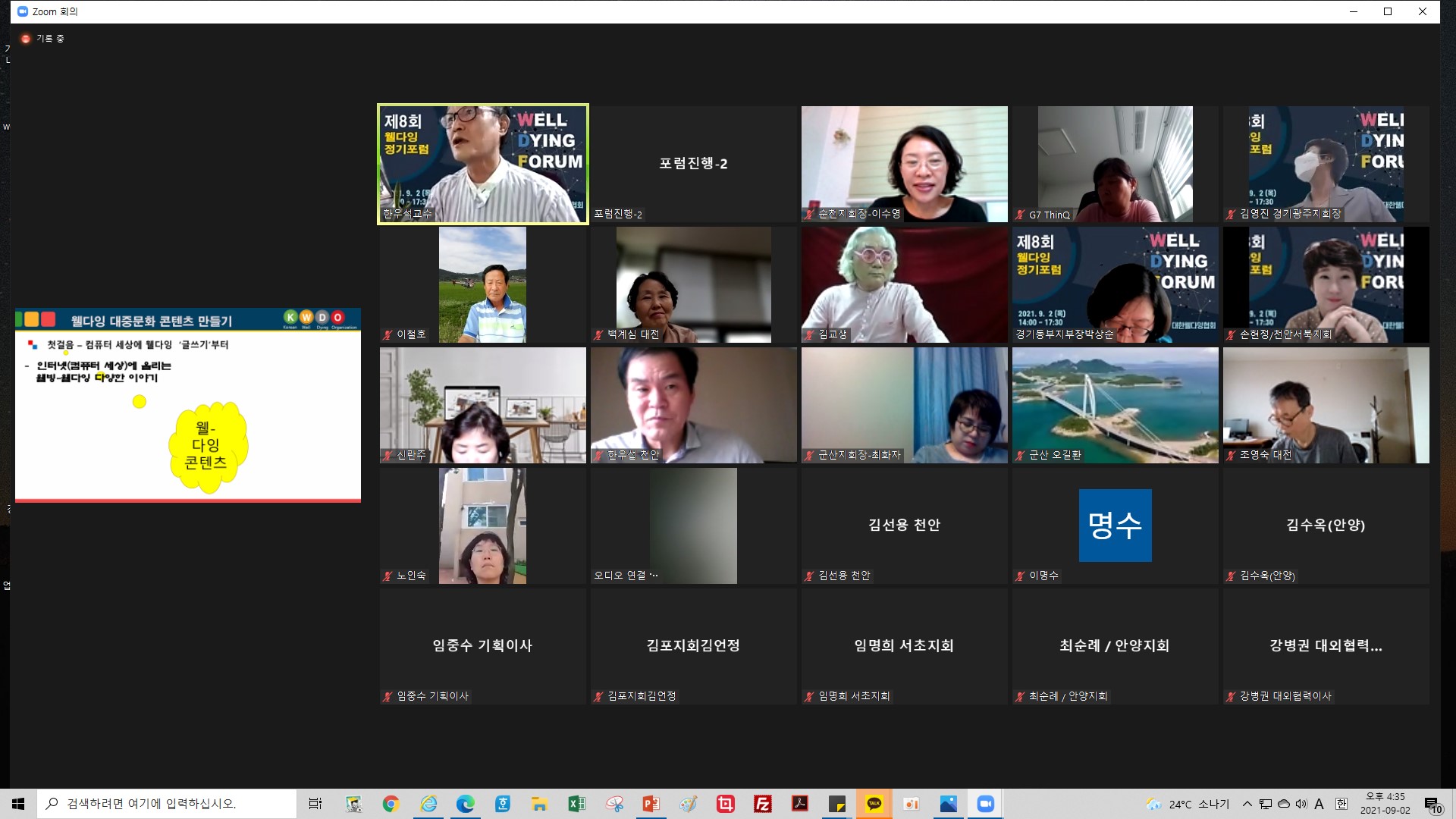Launch FileZilla from the taskbar
Screen dimensions: 1456x819
[x=762, y=804]
